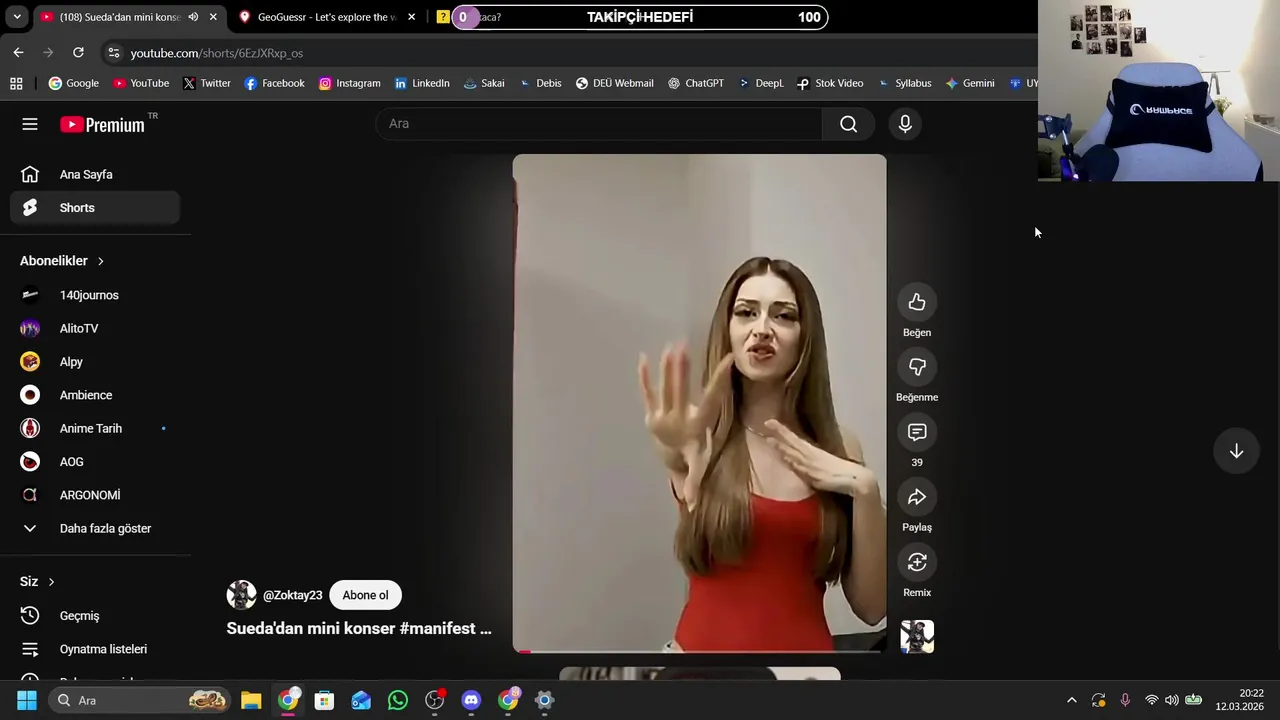Click the Ara search field on YouTube
1280x720 pixels.
(599, 124)
